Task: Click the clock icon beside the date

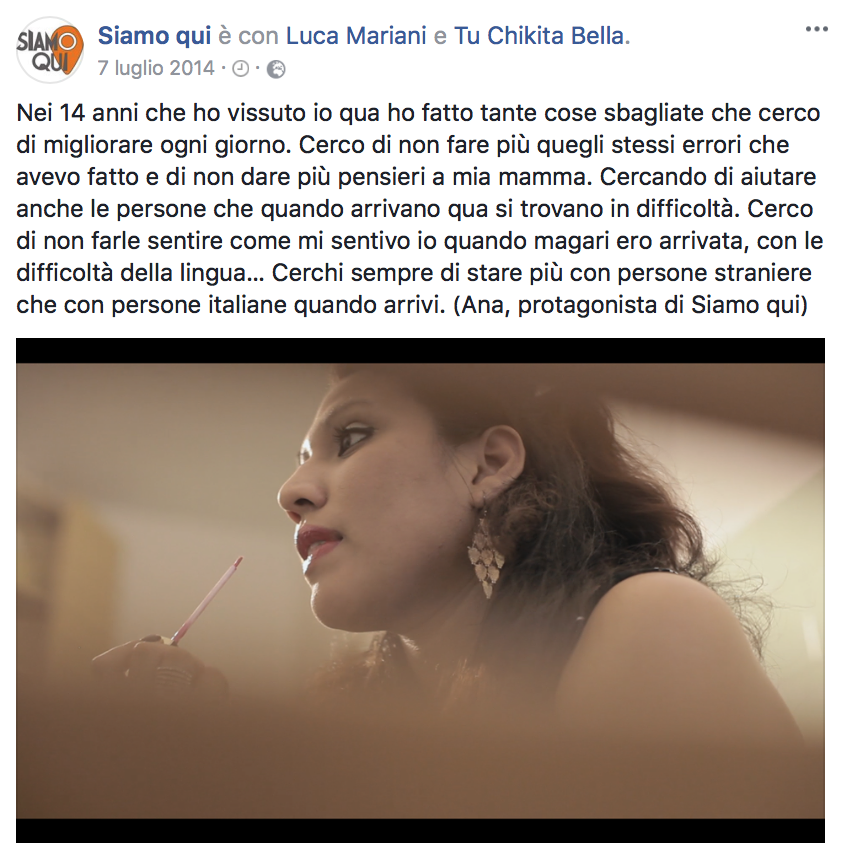Action: [240, 69]
